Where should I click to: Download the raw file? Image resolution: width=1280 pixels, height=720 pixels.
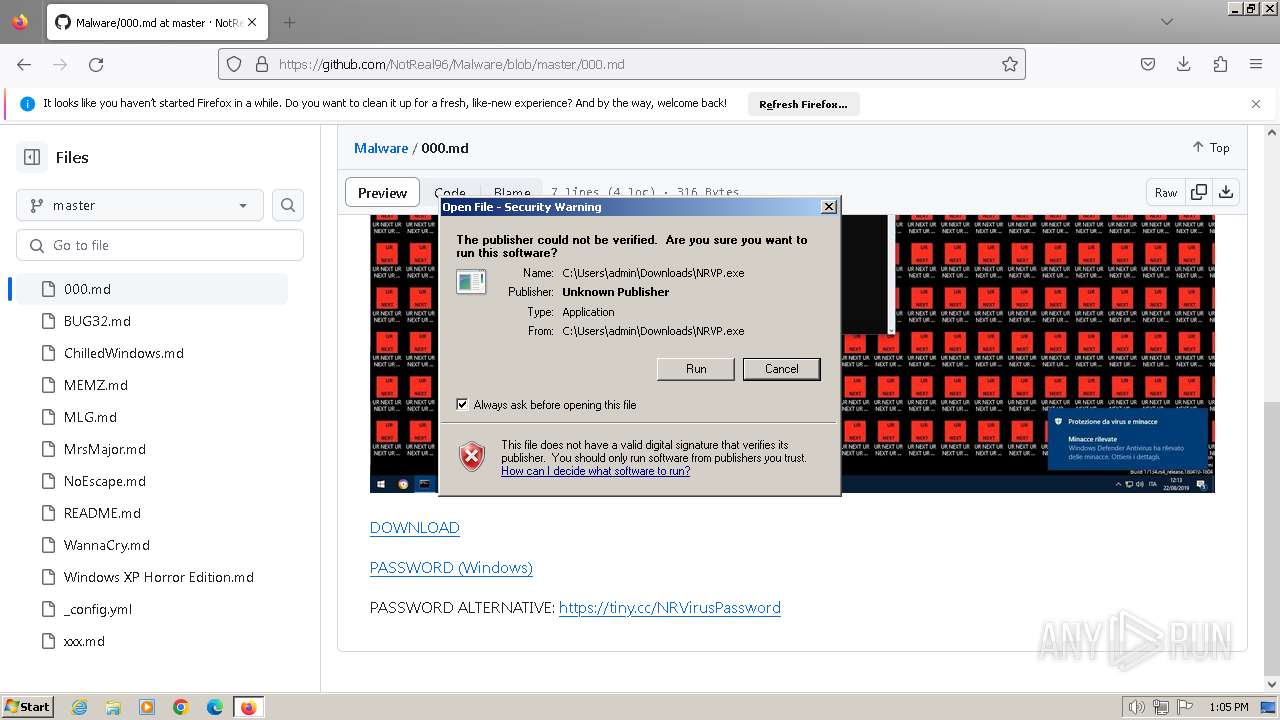(1226, 192)
